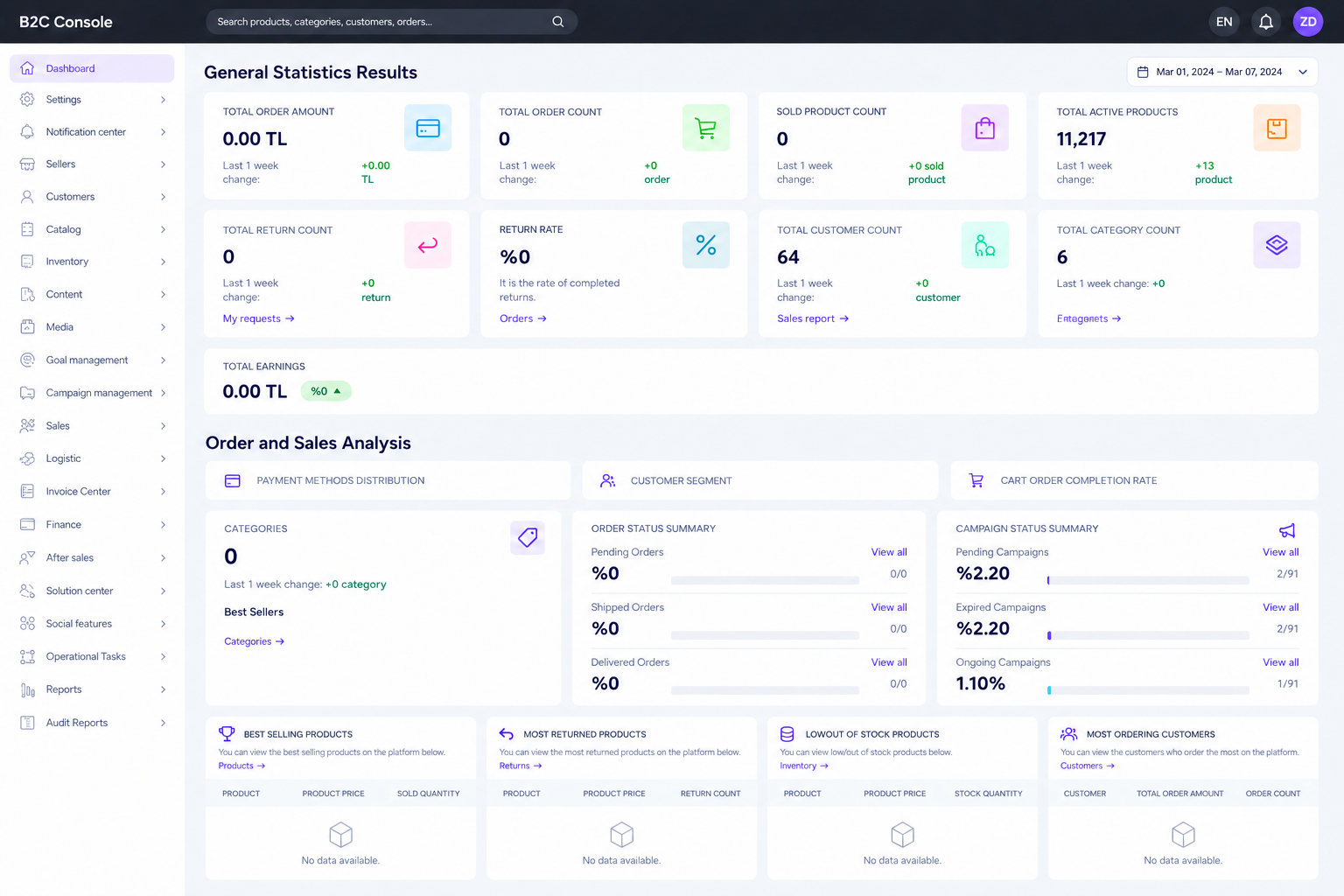View all Ongoing Campaigns

[1280, 662]
